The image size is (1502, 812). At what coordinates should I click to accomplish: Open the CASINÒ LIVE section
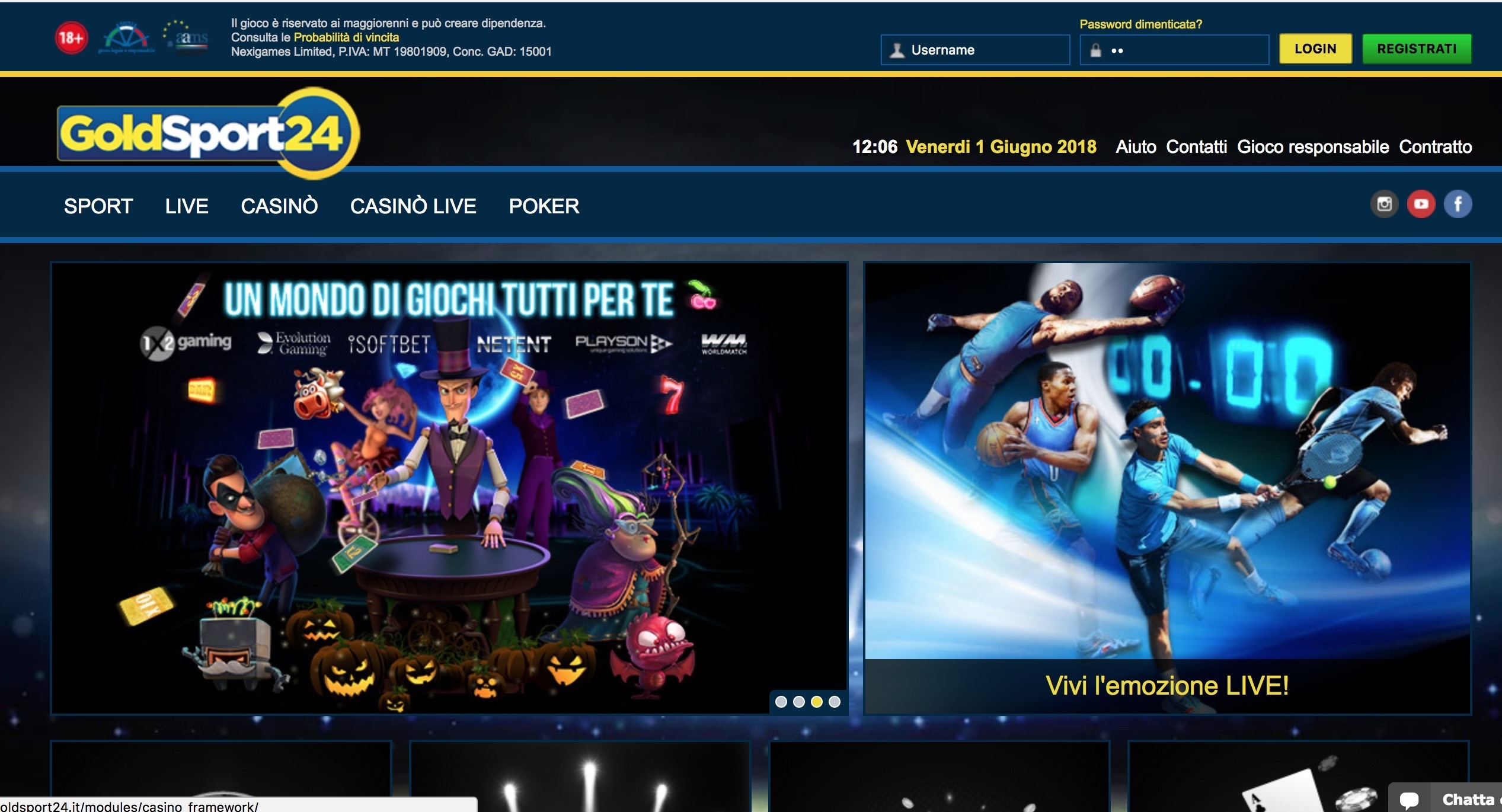413,206
